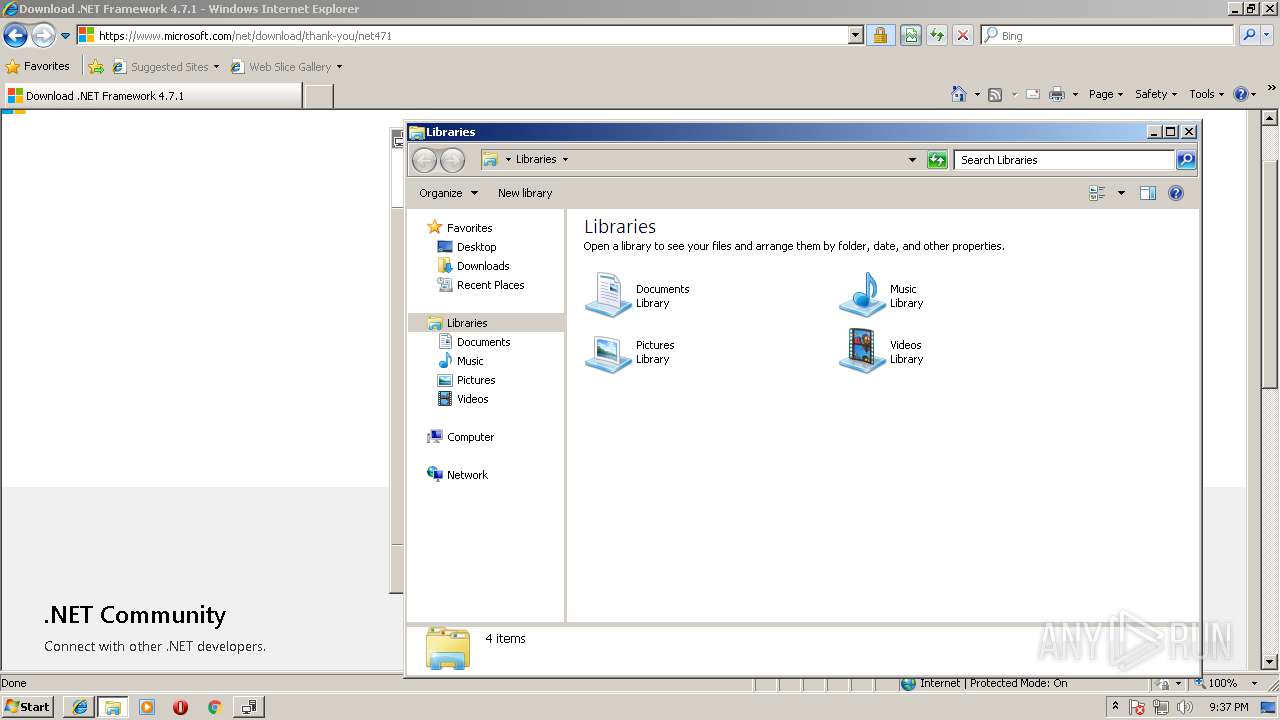Click the Internet Explorer forward button

point(43,36)
